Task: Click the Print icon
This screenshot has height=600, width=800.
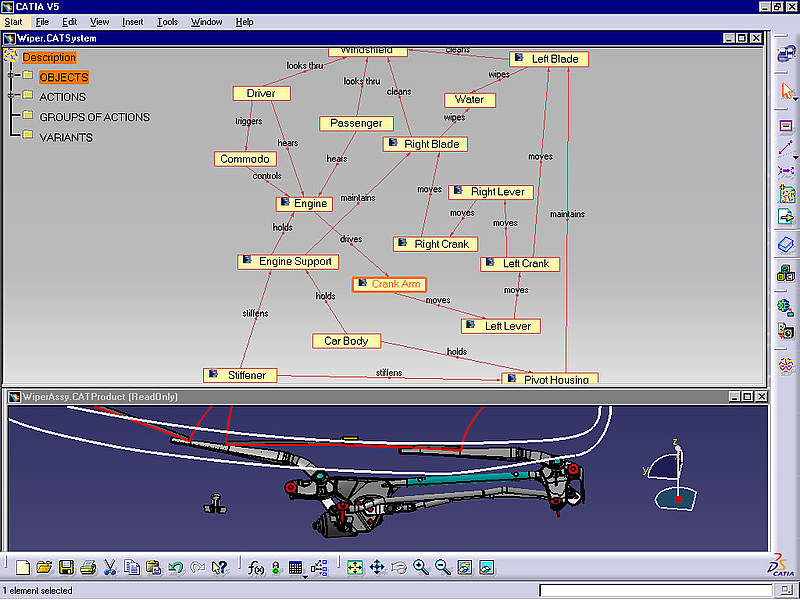Action: 88,567
